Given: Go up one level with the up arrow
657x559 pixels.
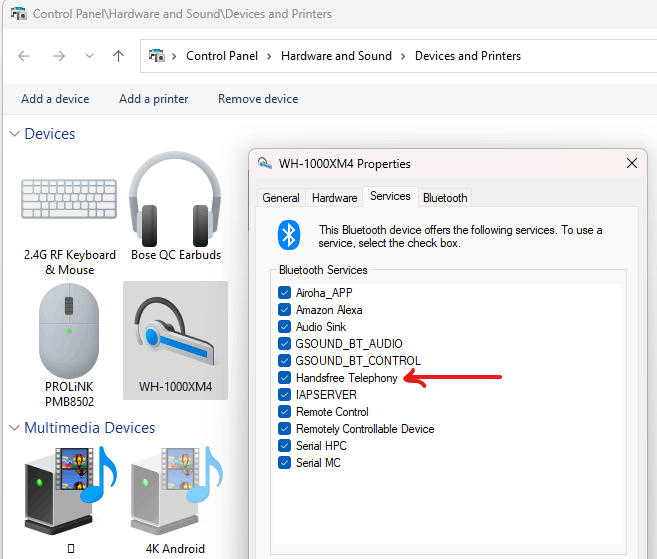Looking at the screenshot, I should point(119,56).
